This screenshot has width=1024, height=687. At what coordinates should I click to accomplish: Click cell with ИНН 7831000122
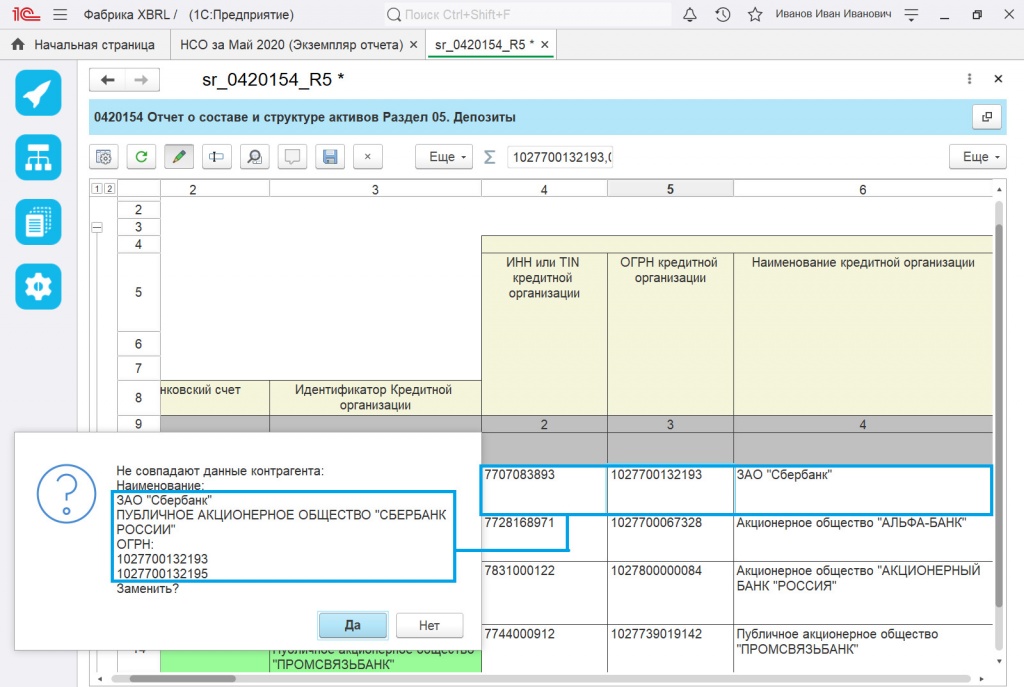click(x=544, y=593)
